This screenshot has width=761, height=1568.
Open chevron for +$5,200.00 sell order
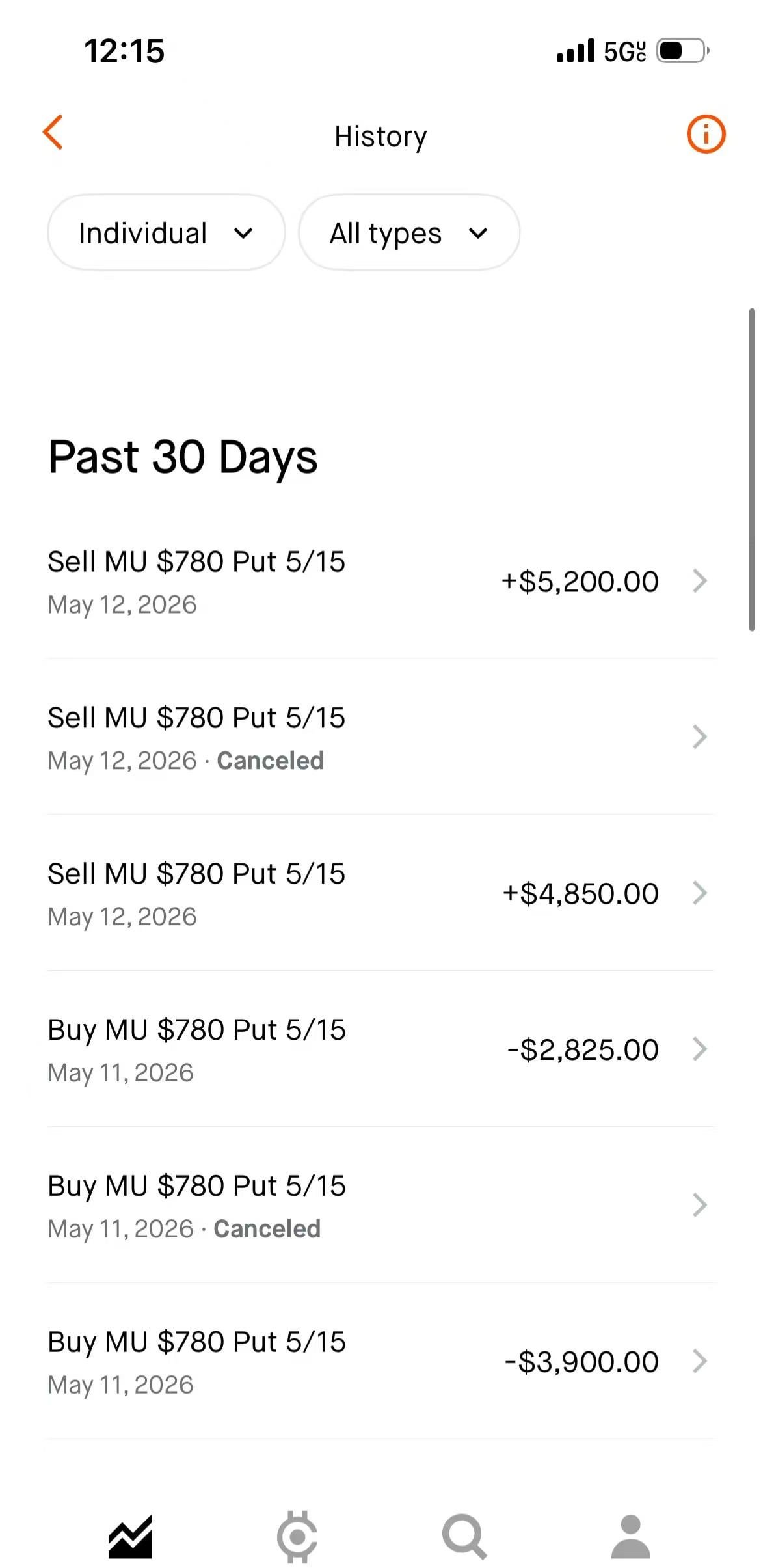click(700, 581)
